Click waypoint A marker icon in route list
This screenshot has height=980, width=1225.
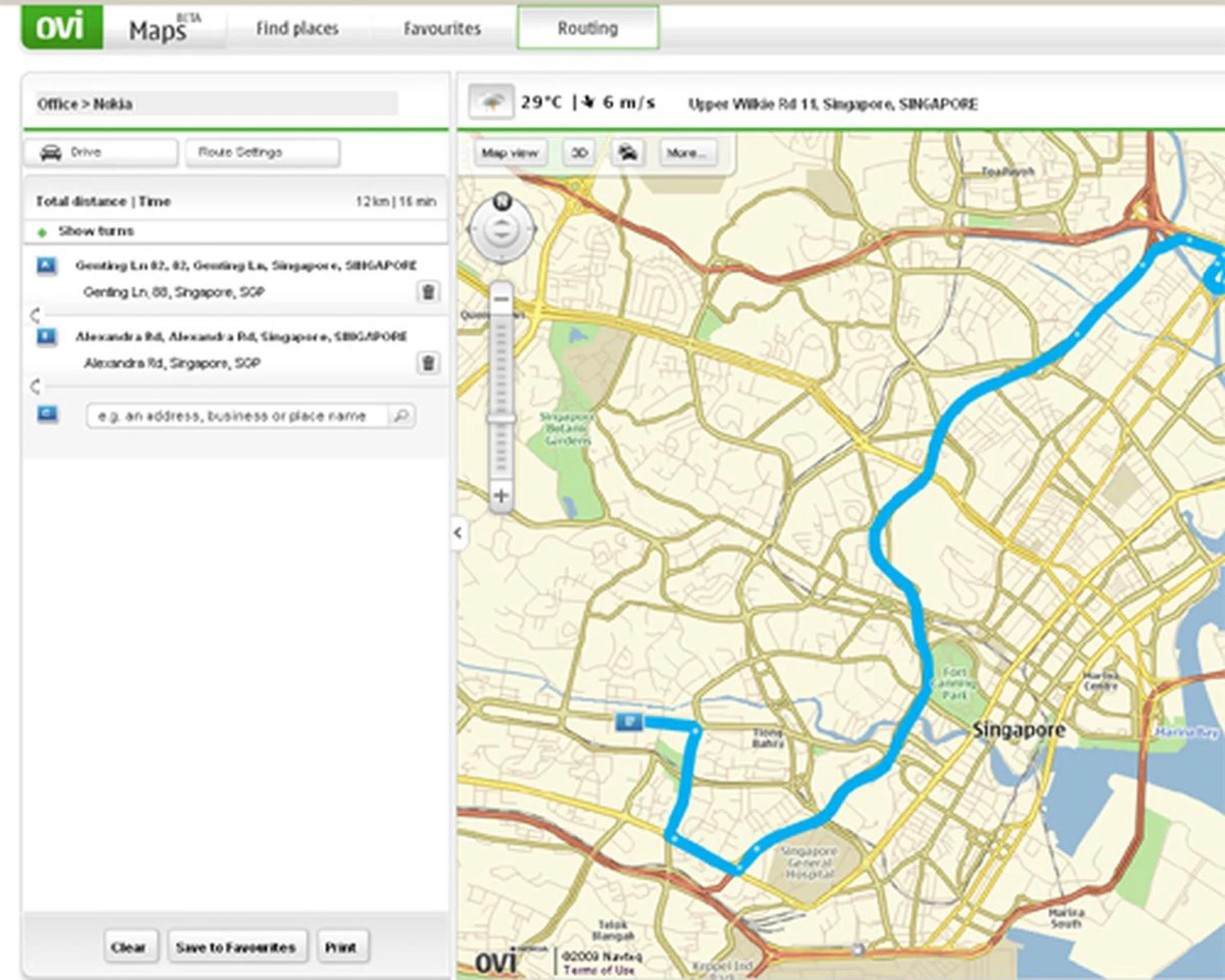(x=47, y=266)
